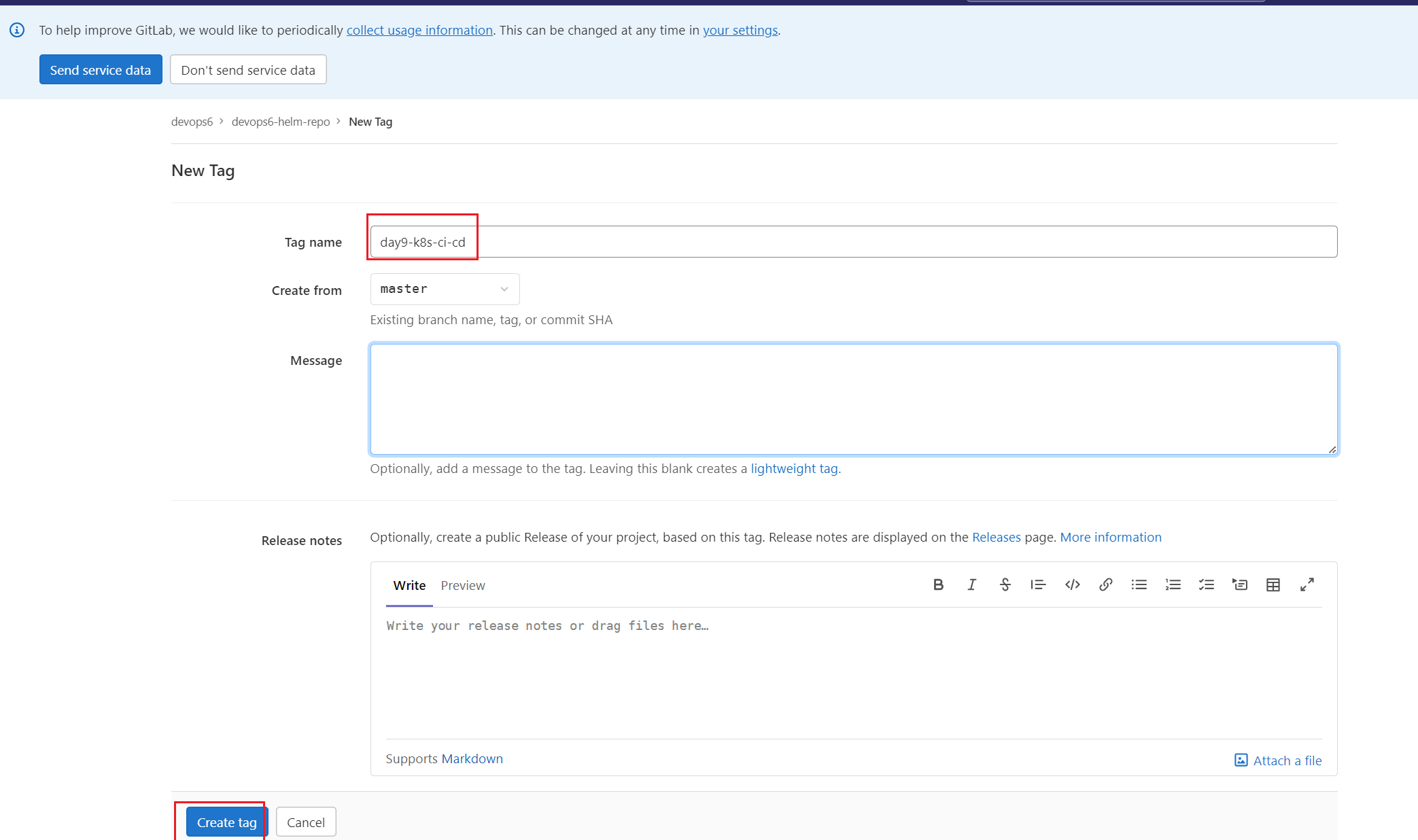Click the Create tag button

point(227,822)
